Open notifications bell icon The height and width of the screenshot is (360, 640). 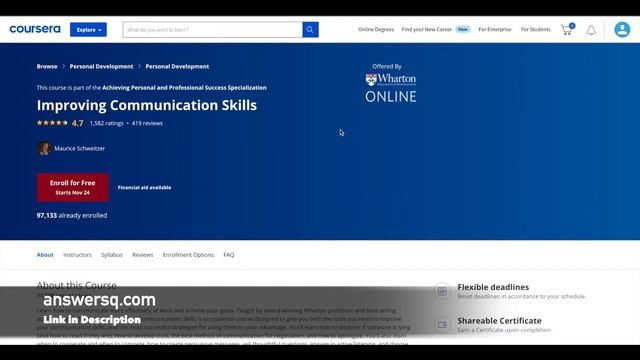tap(591, 30)
